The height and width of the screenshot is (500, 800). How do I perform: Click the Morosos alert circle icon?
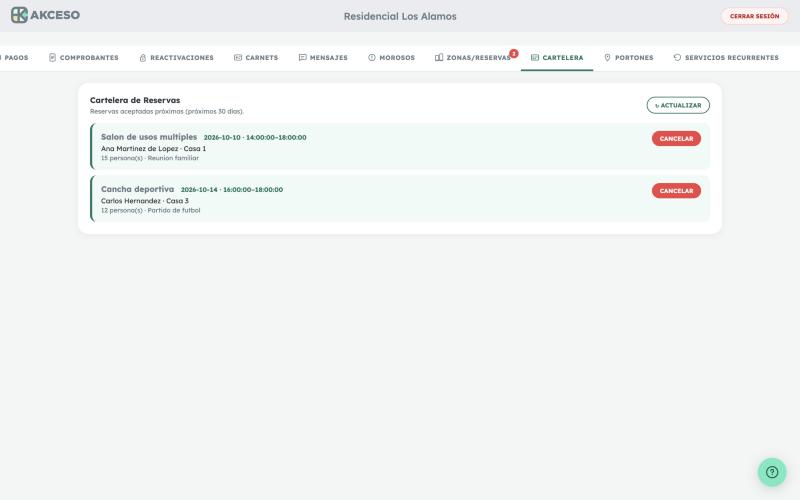click(x=372, y=58)
